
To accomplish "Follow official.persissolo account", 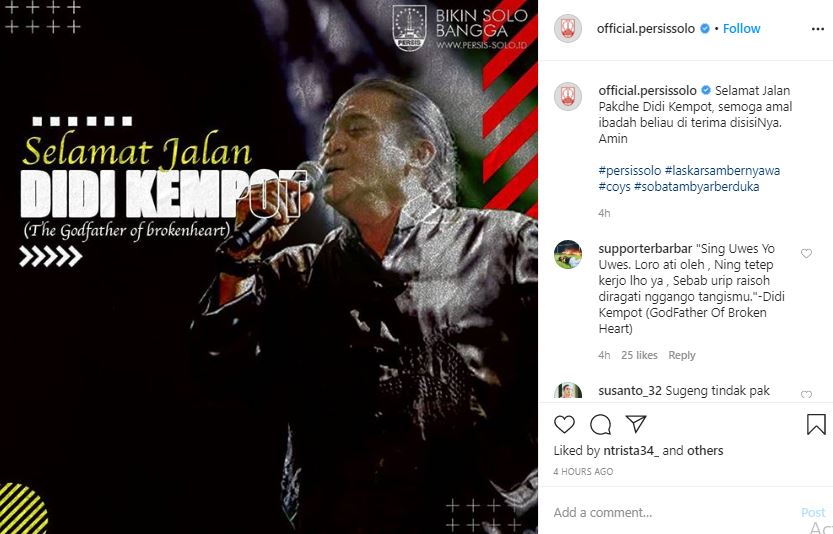I will [x=742, y=29].
